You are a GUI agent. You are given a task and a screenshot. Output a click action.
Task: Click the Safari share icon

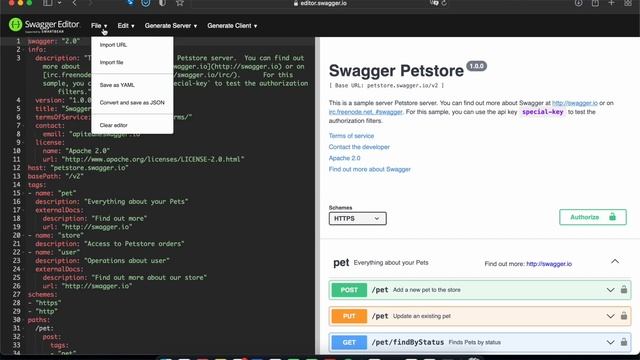coord(595,3)
